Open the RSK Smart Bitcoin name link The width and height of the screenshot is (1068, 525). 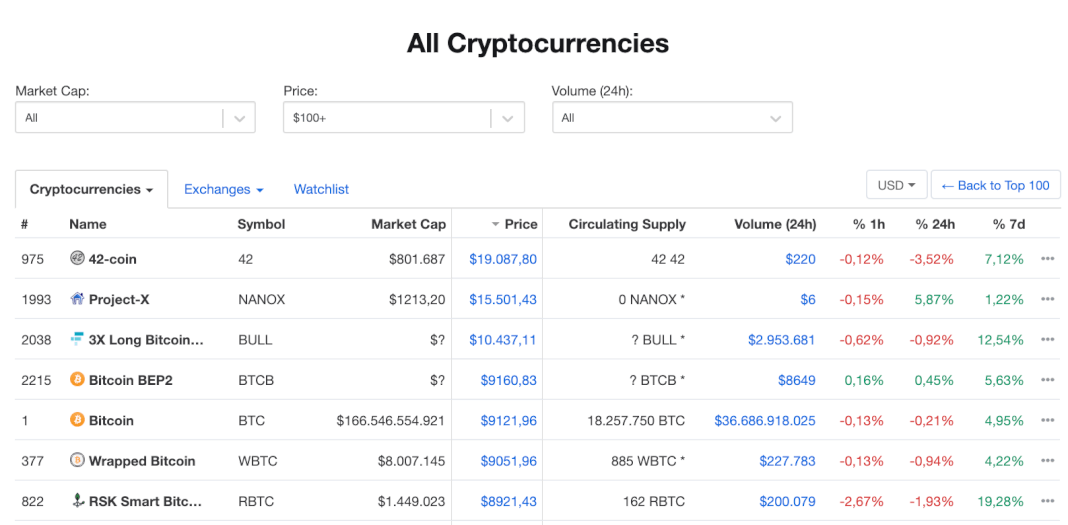(146, 501)
